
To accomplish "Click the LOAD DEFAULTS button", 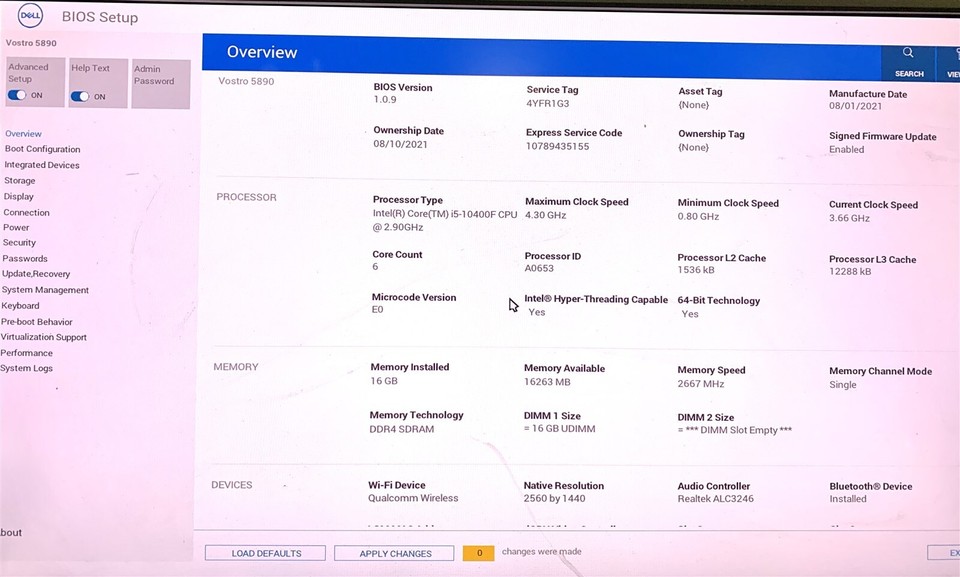I will [x=265, y=553].
